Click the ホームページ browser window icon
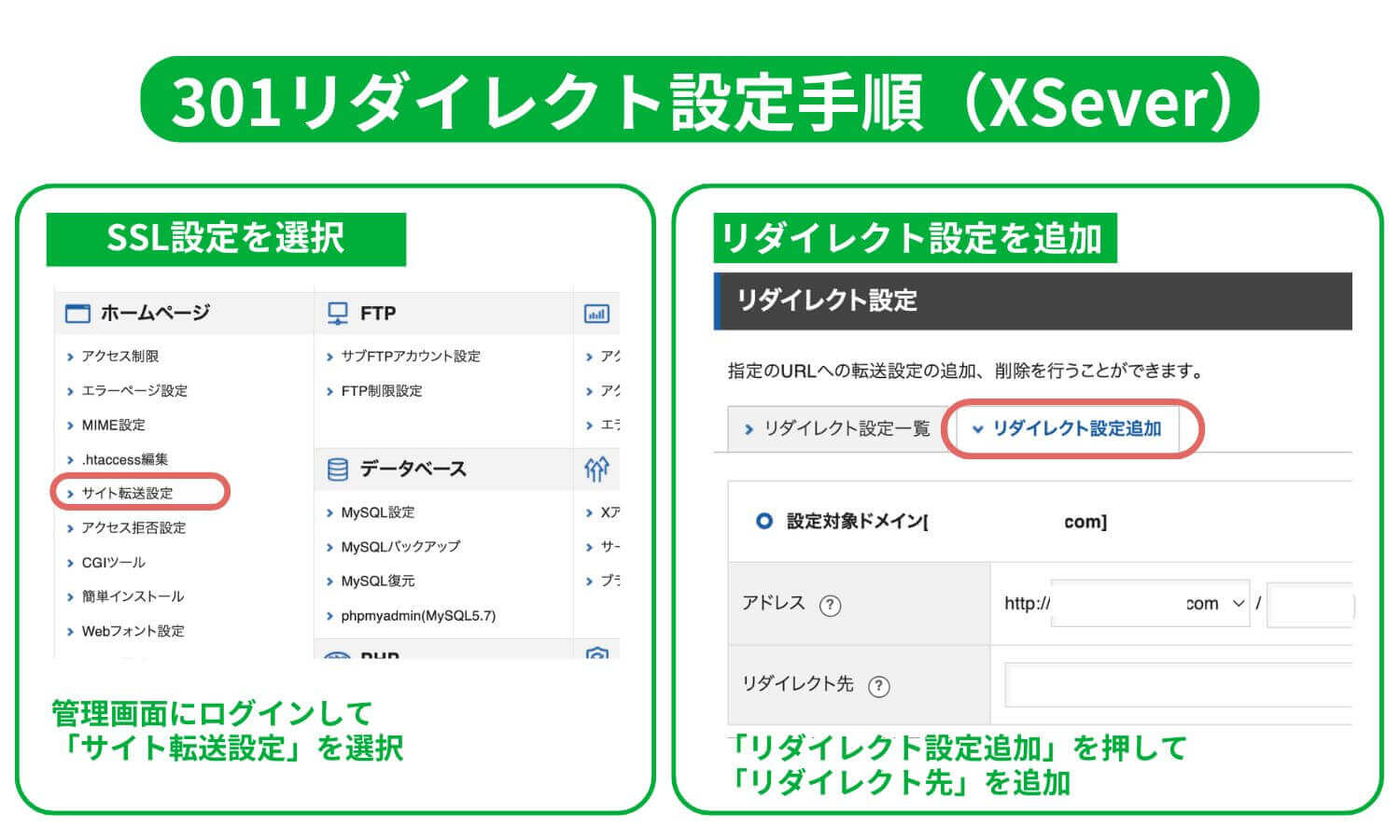Image resolution: width=1400 pixels, height=840 pixels. click(77, 314)
